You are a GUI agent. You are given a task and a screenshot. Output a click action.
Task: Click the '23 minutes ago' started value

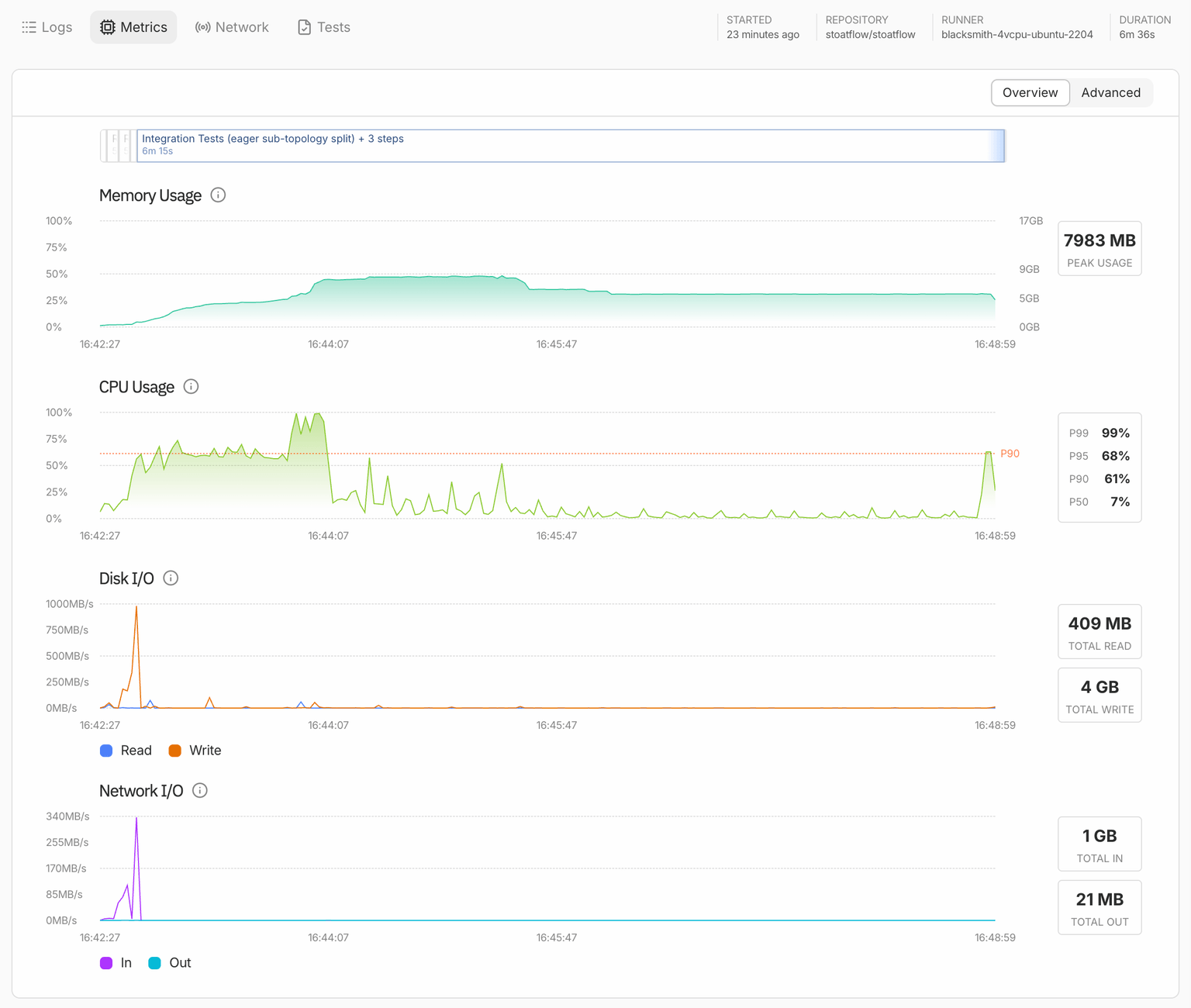(x=763, y=35)
